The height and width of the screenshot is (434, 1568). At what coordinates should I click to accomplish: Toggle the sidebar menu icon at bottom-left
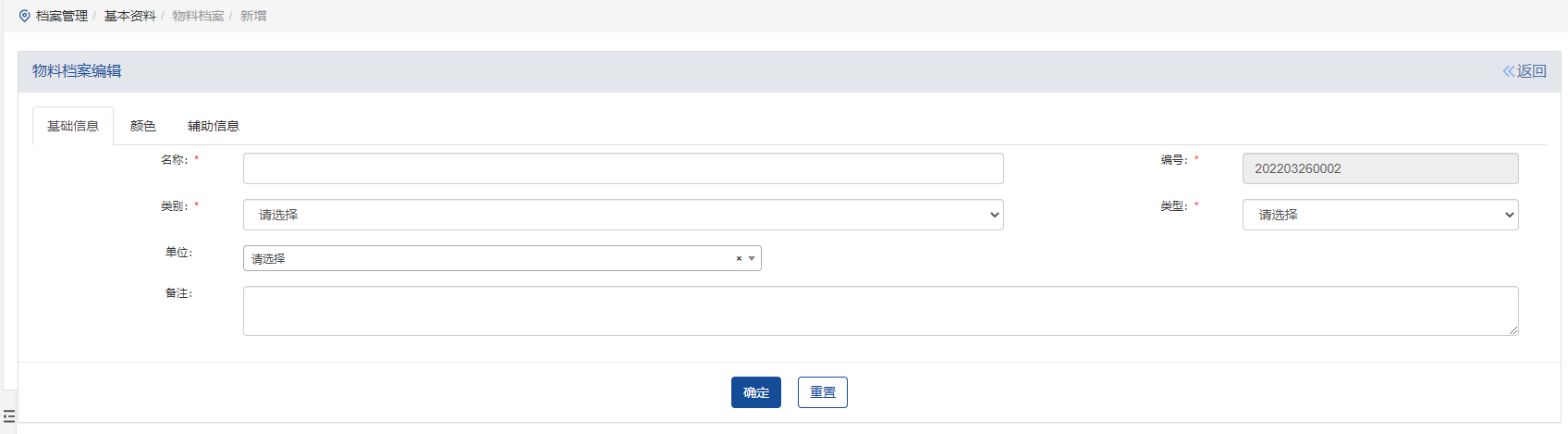(x=9, y=416)
